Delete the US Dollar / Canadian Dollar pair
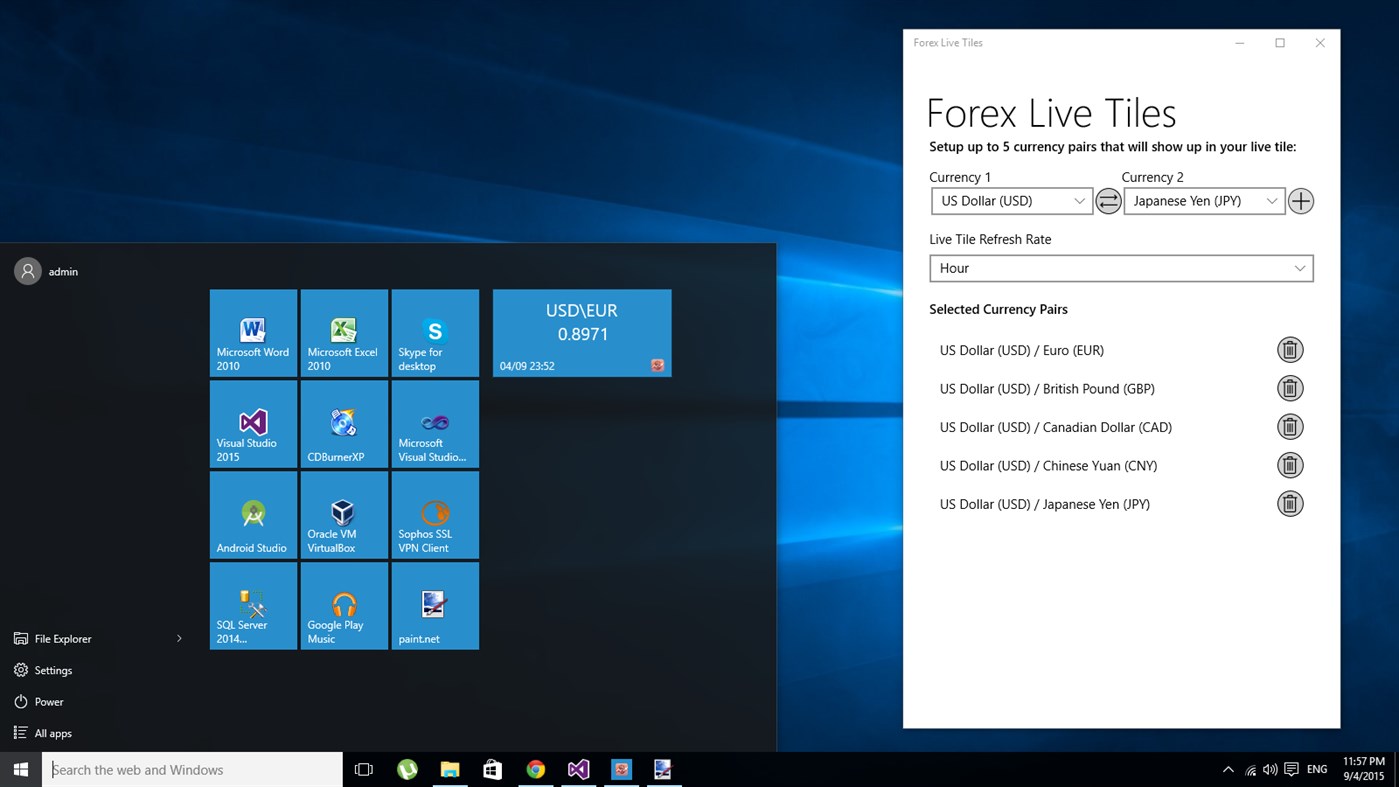The width and height of the screenshot is (1399, 787). [x=1290, y=426]
